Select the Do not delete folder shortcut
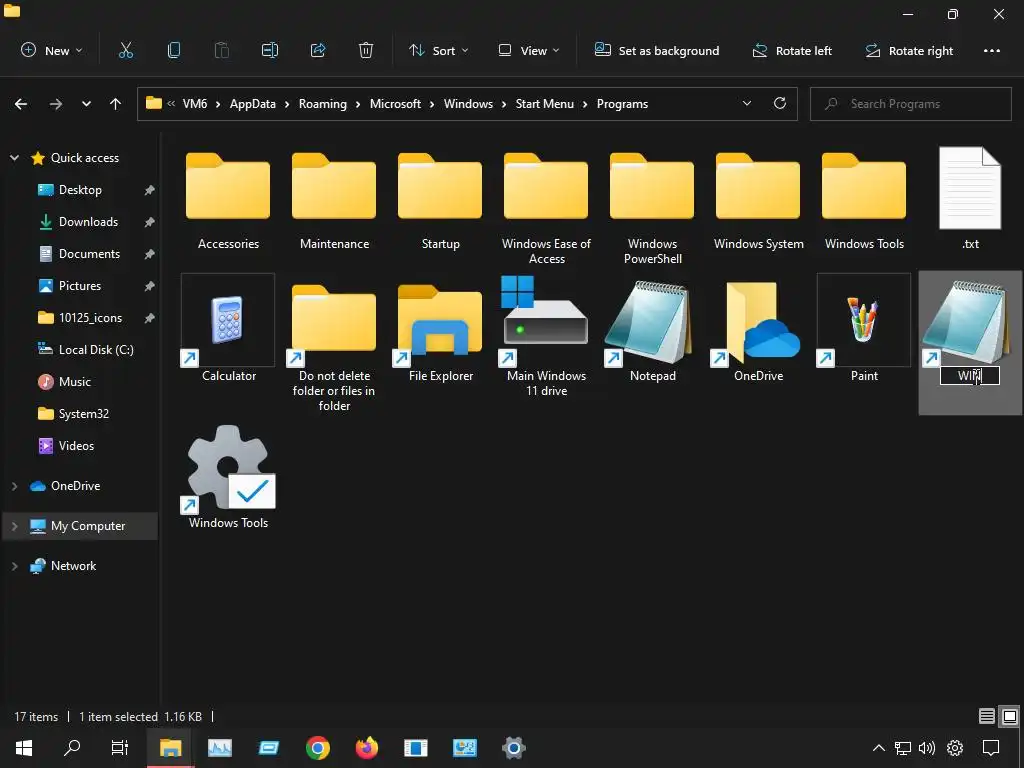 (x=334, y=347)
